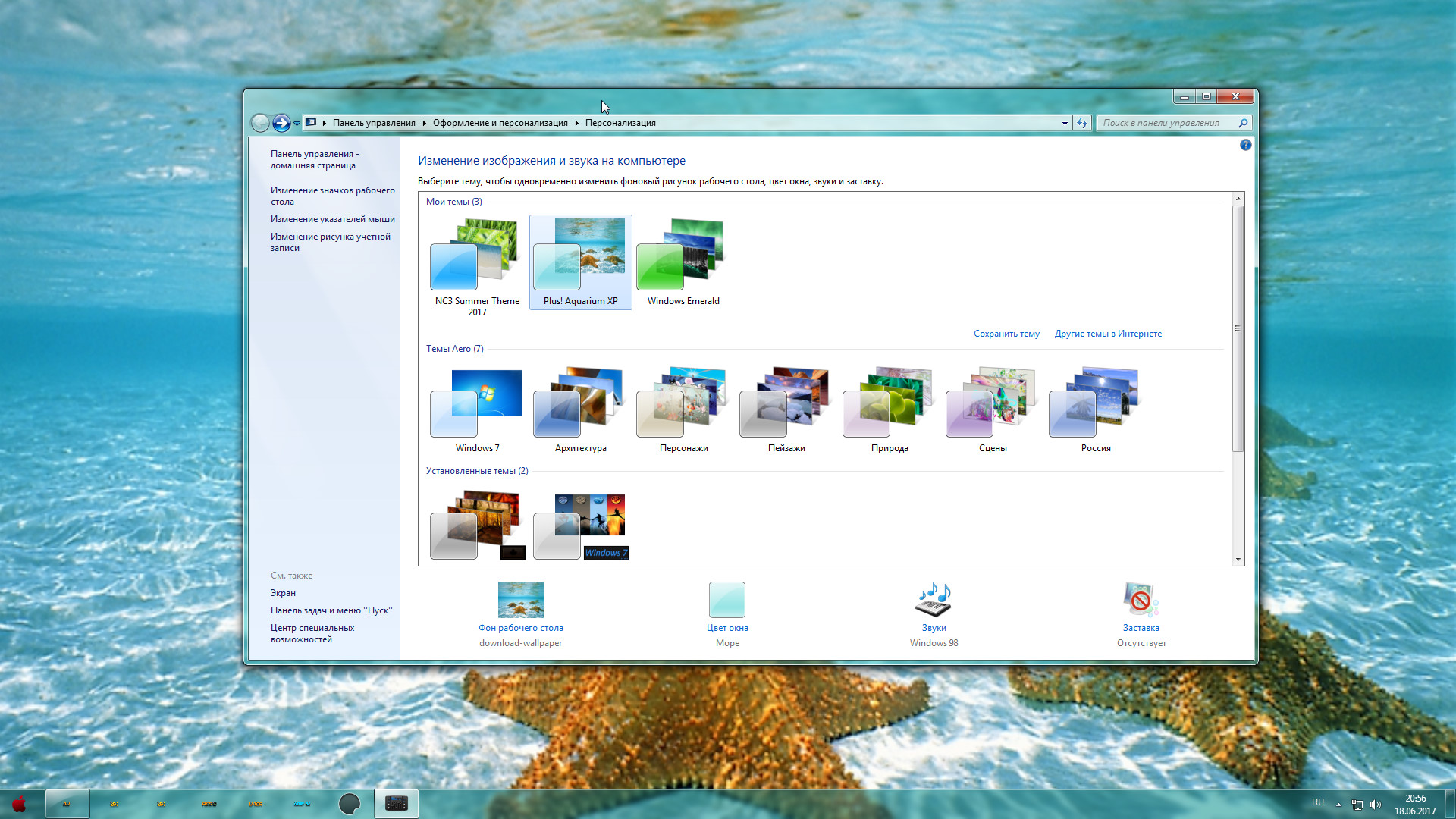The width and height of the screenshot is (1456, 819).
Task: Click the volume icon in the system tray
Action: tap(1376, 802)
